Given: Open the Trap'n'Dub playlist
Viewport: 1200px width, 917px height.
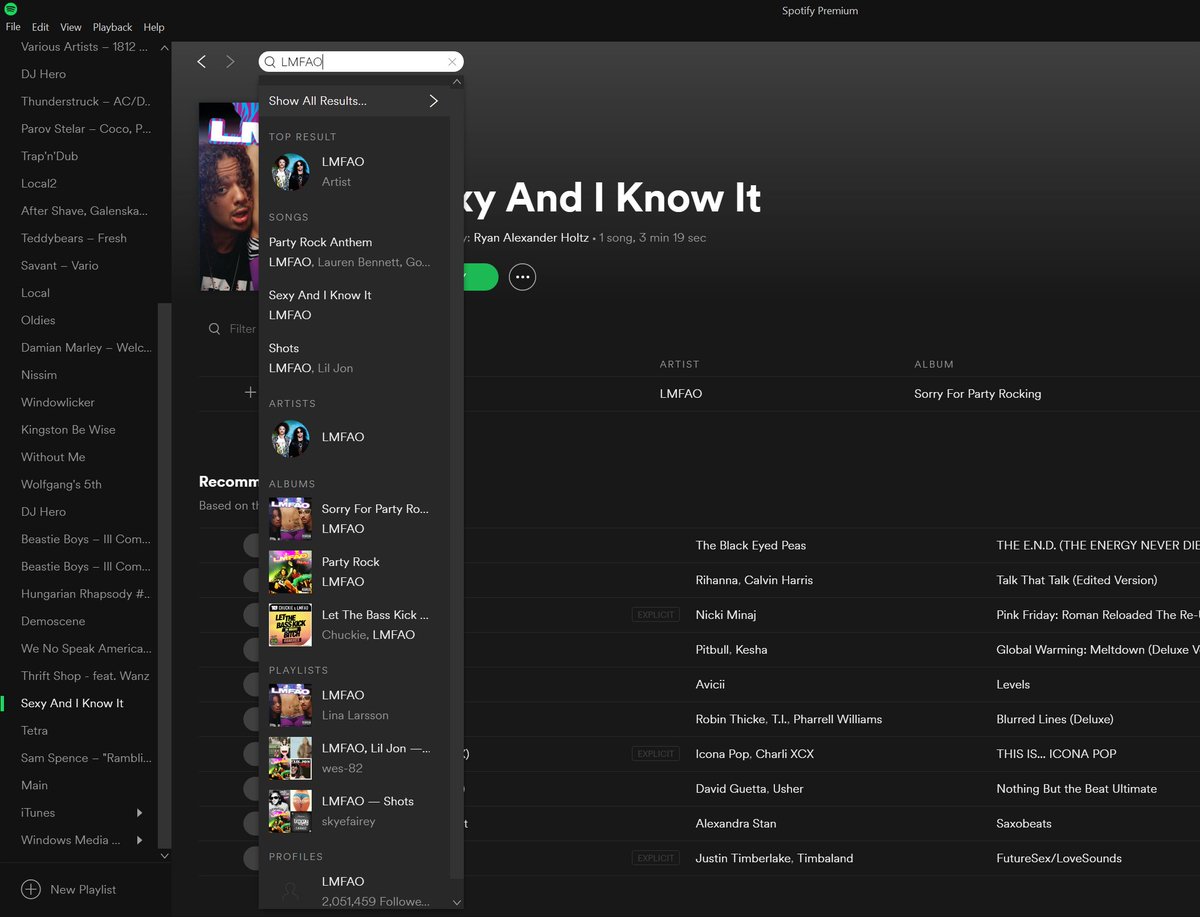Looking at the screenshot, I should [x=49, y=156].
